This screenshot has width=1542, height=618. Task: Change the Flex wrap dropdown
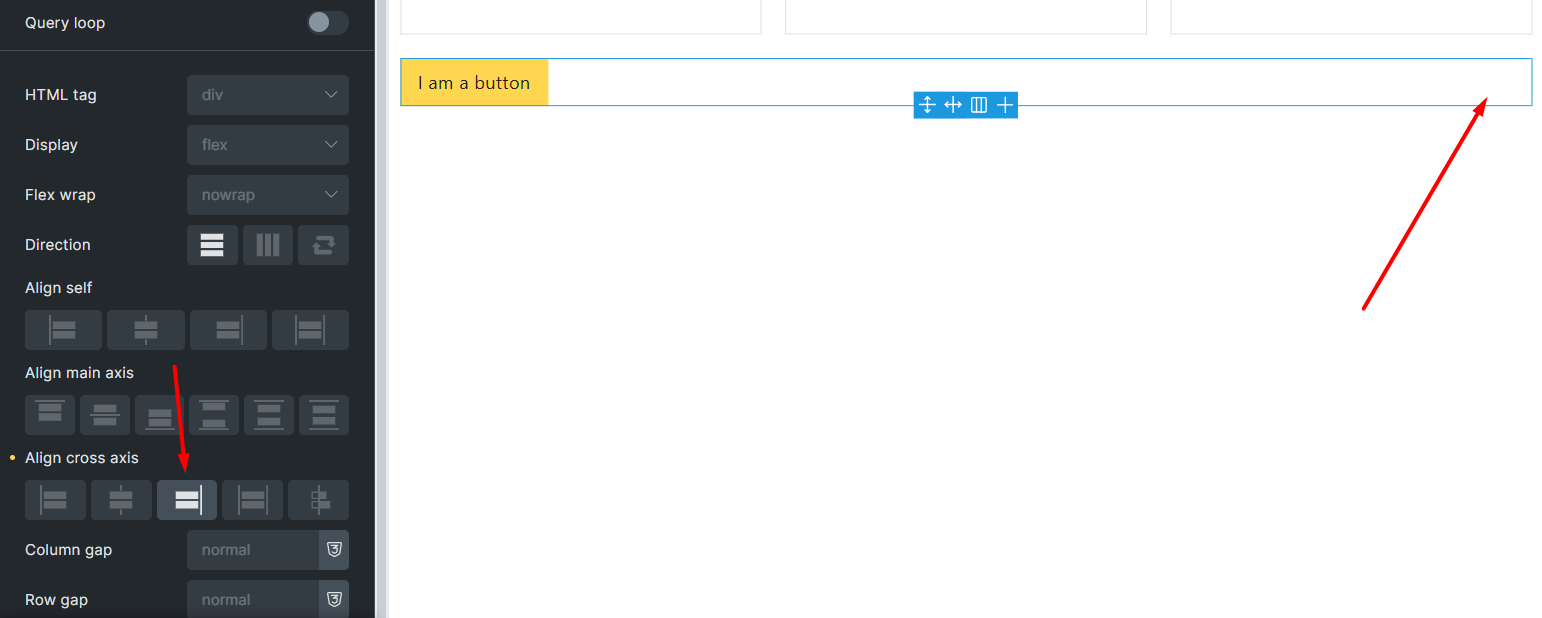[x=267, y=195]
